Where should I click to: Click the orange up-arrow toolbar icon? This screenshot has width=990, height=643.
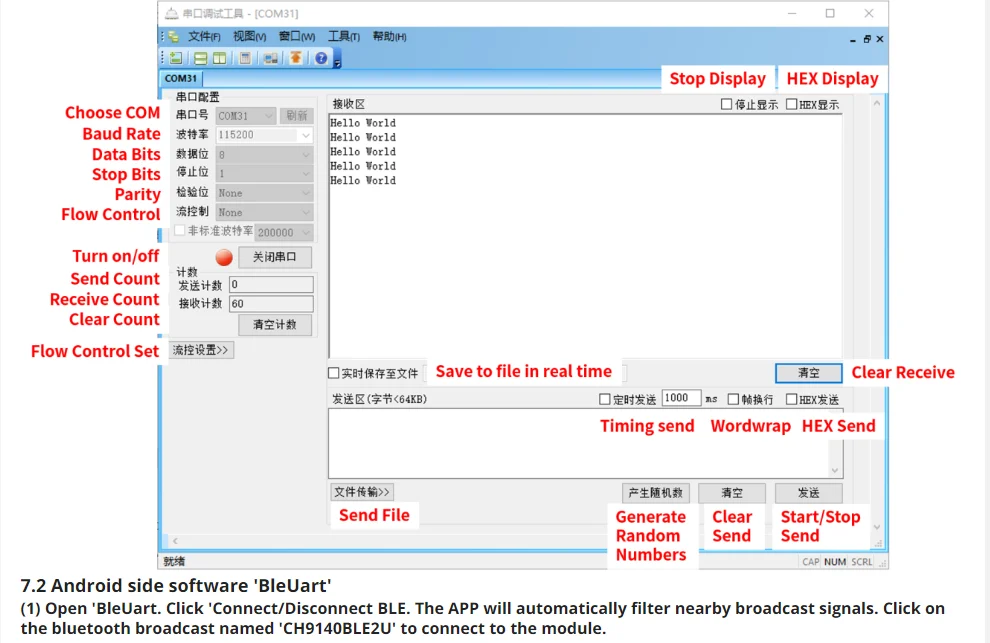point(295,58)
